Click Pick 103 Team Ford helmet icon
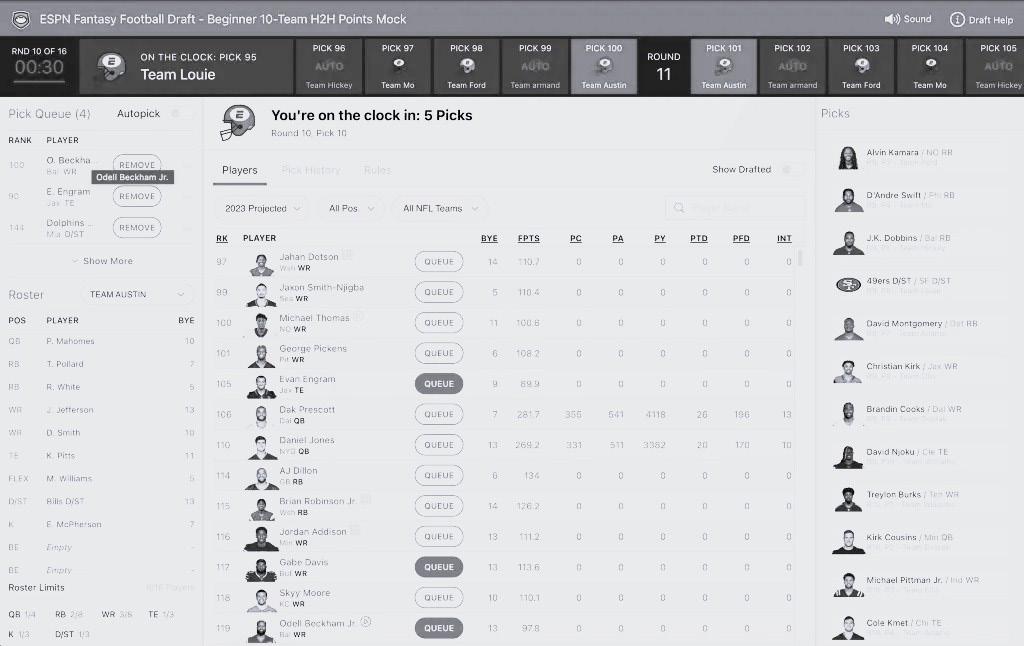 point(861,65)
